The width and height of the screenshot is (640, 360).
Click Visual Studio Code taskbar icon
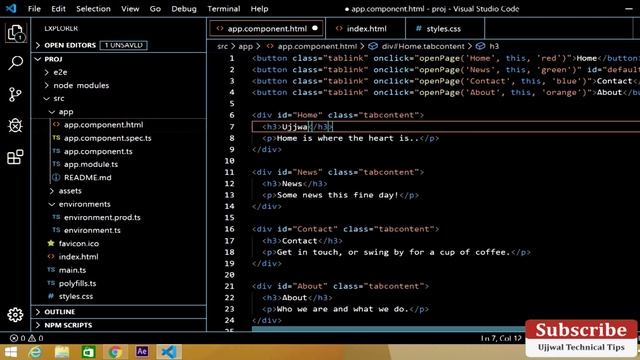click(x=169, y=351)
